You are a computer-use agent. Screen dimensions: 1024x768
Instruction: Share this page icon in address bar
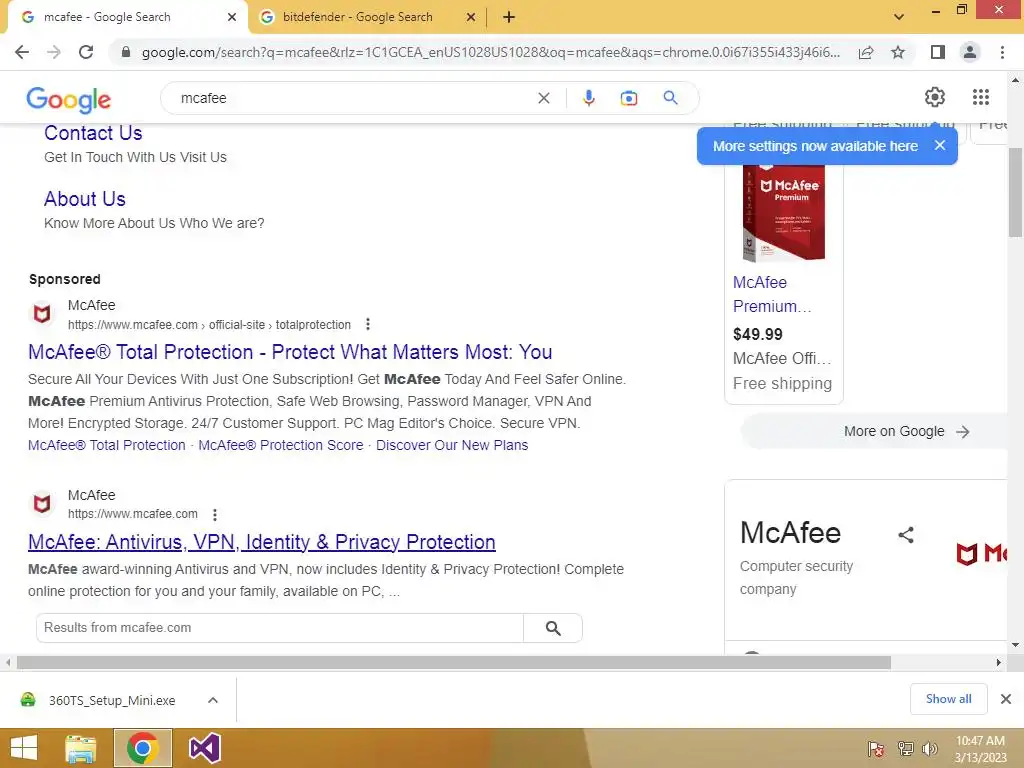click(x=866, y=52)
